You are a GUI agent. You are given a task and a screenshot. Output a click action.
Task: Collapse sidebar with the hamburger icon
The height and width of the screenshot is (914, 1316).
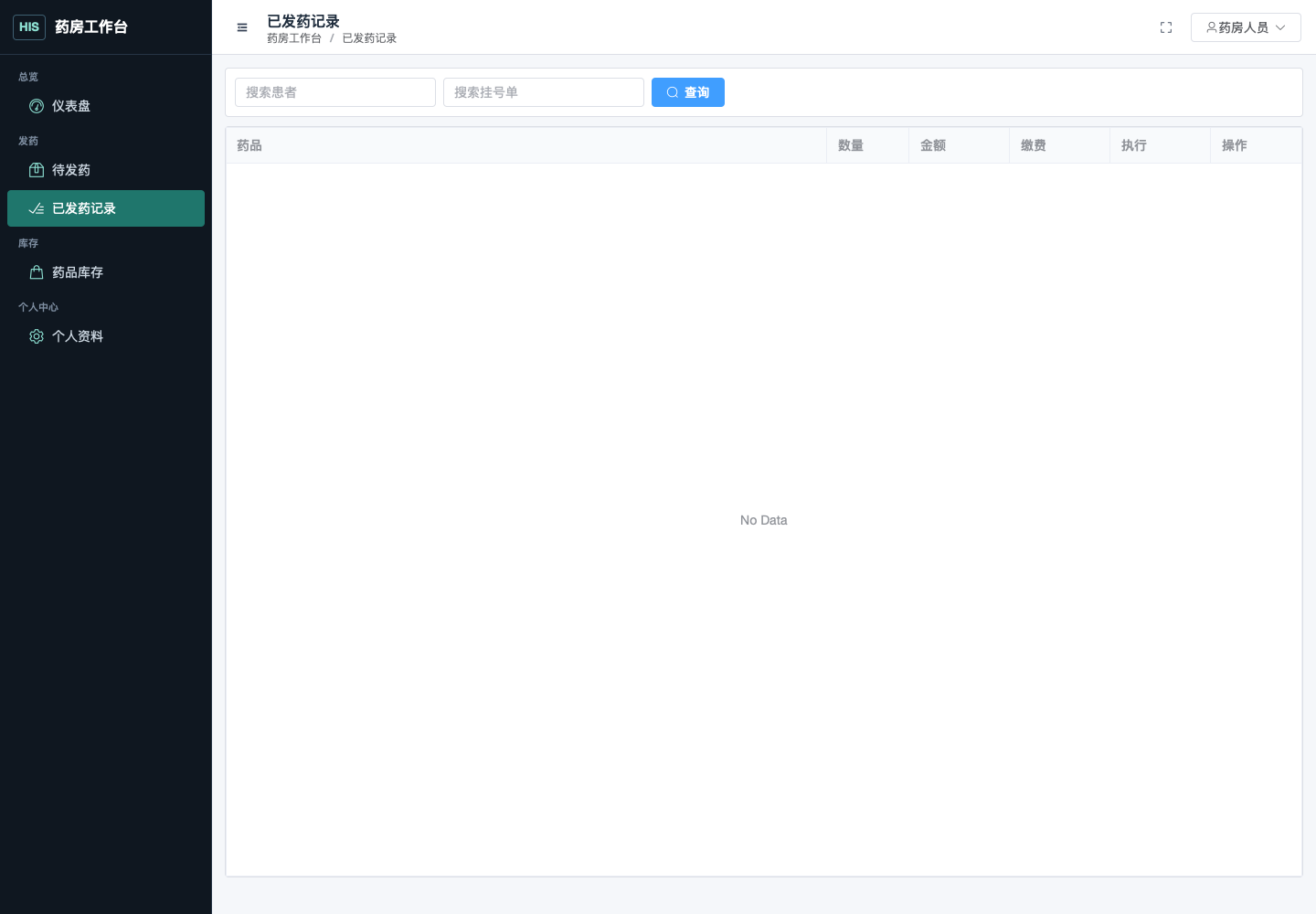point(242,27)
